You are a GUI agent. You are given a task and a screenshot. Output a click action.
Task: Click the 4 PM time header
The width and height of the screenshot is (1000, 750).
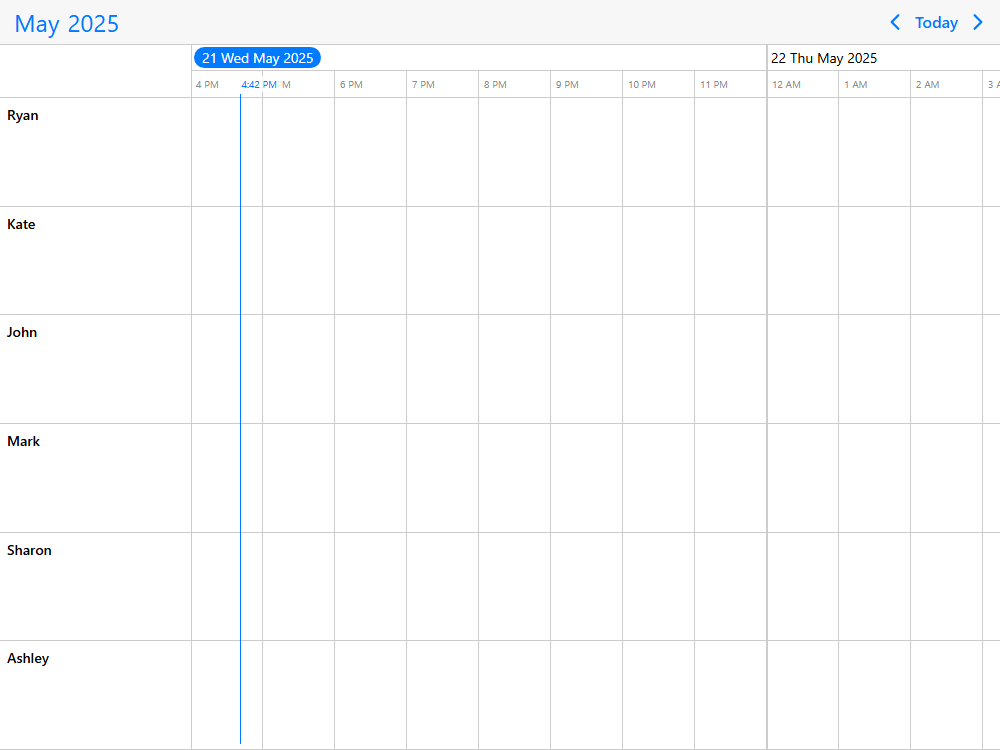point(207,84)
